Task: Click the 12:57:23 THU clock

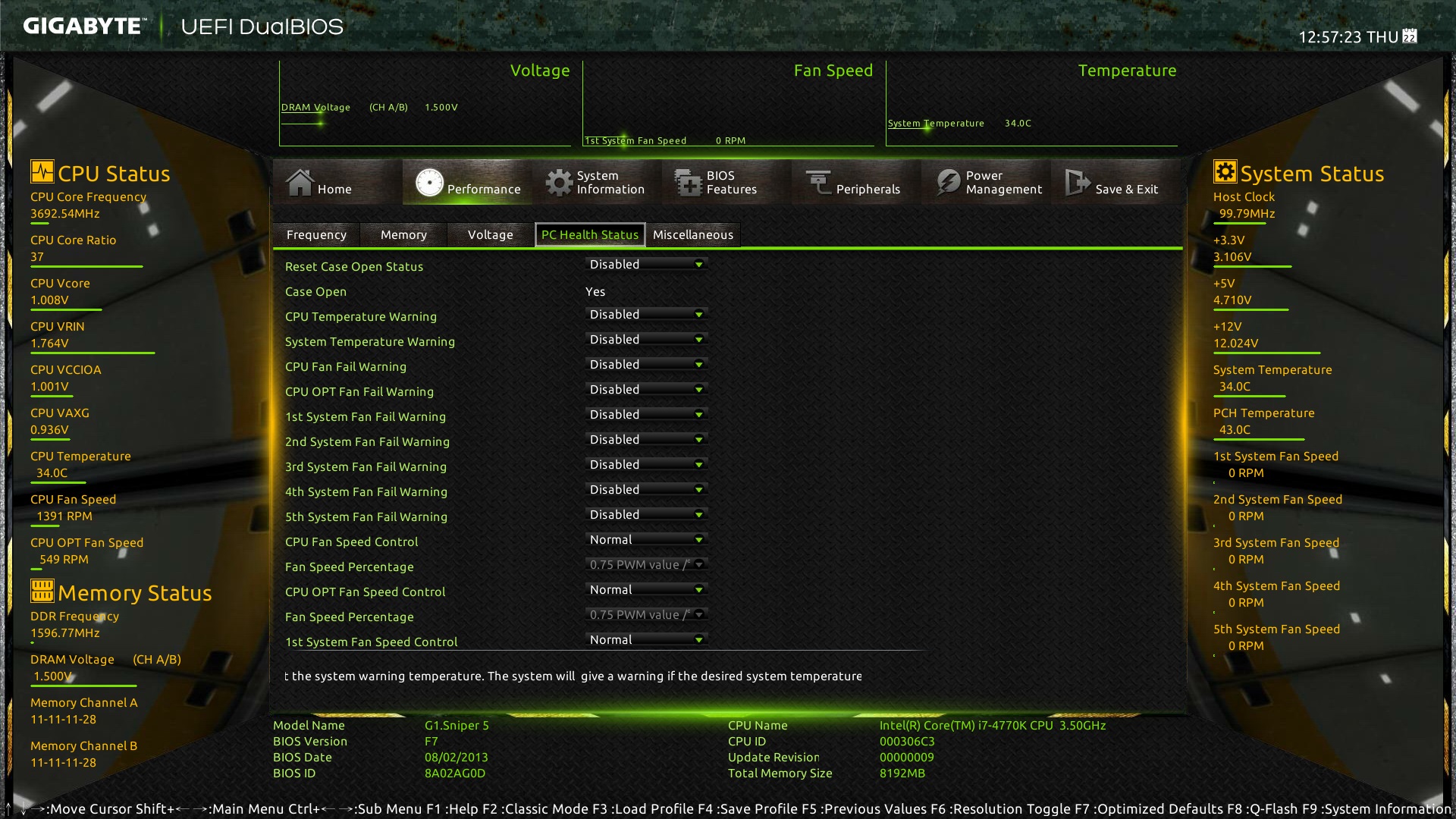Action: [x=1348, y=36]
